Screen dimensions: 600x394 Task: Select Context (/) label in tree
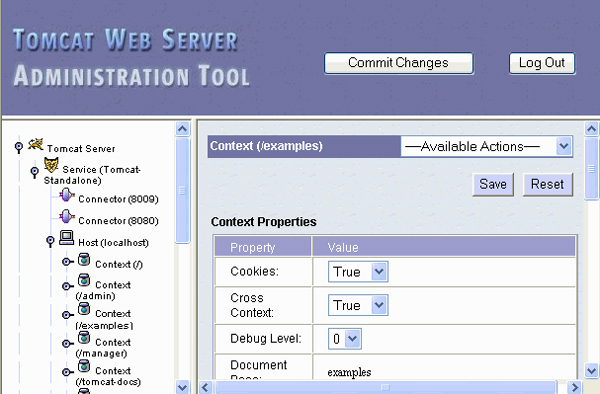[x=119, y=264]
